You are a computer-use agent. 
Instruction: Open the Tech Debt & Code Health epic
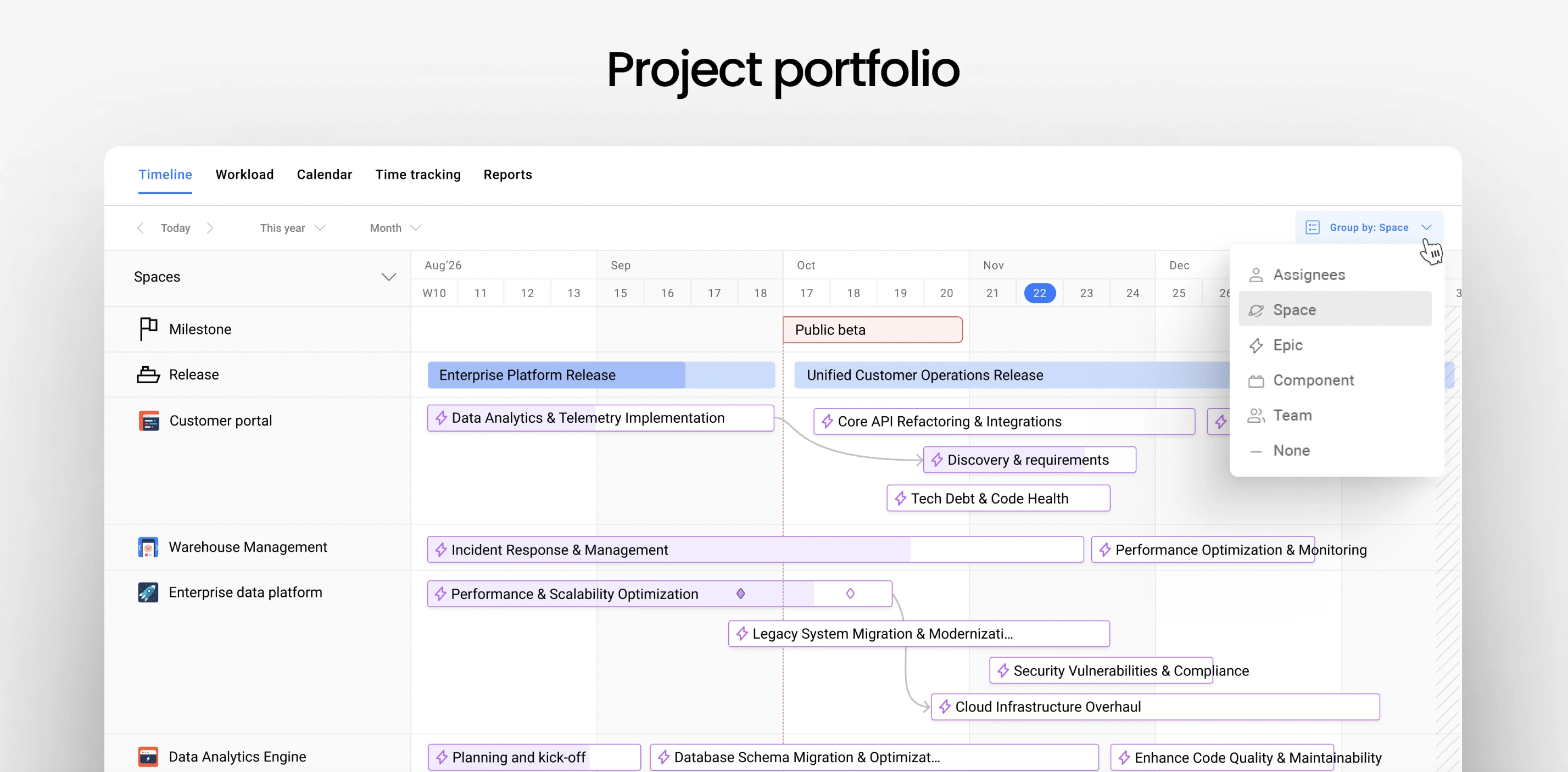(998, 498)
